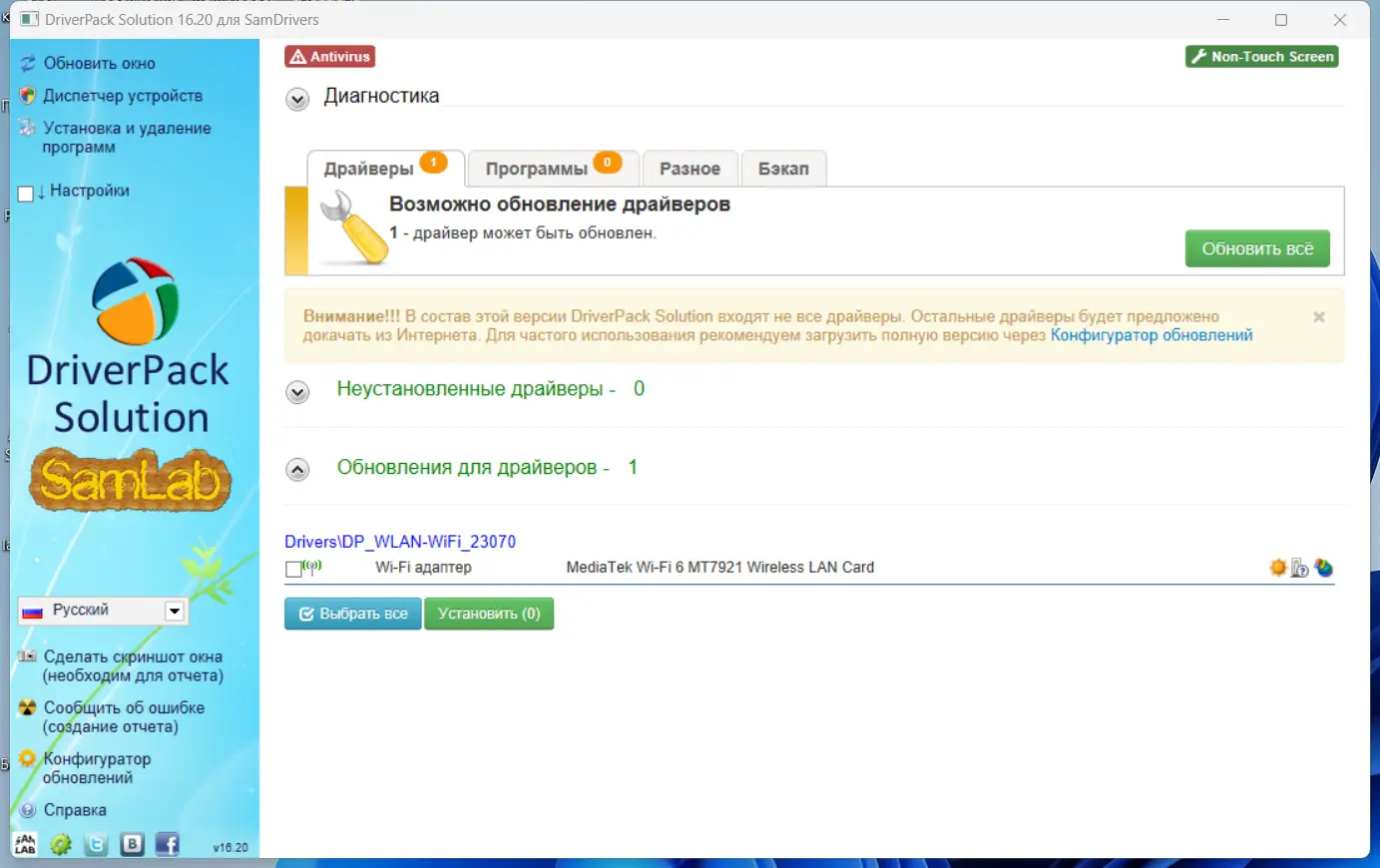This screenshot has width=1380, height=868.
Task: Check the Wi-Fi адаптер driver checkbox
Action: (293, 570)
